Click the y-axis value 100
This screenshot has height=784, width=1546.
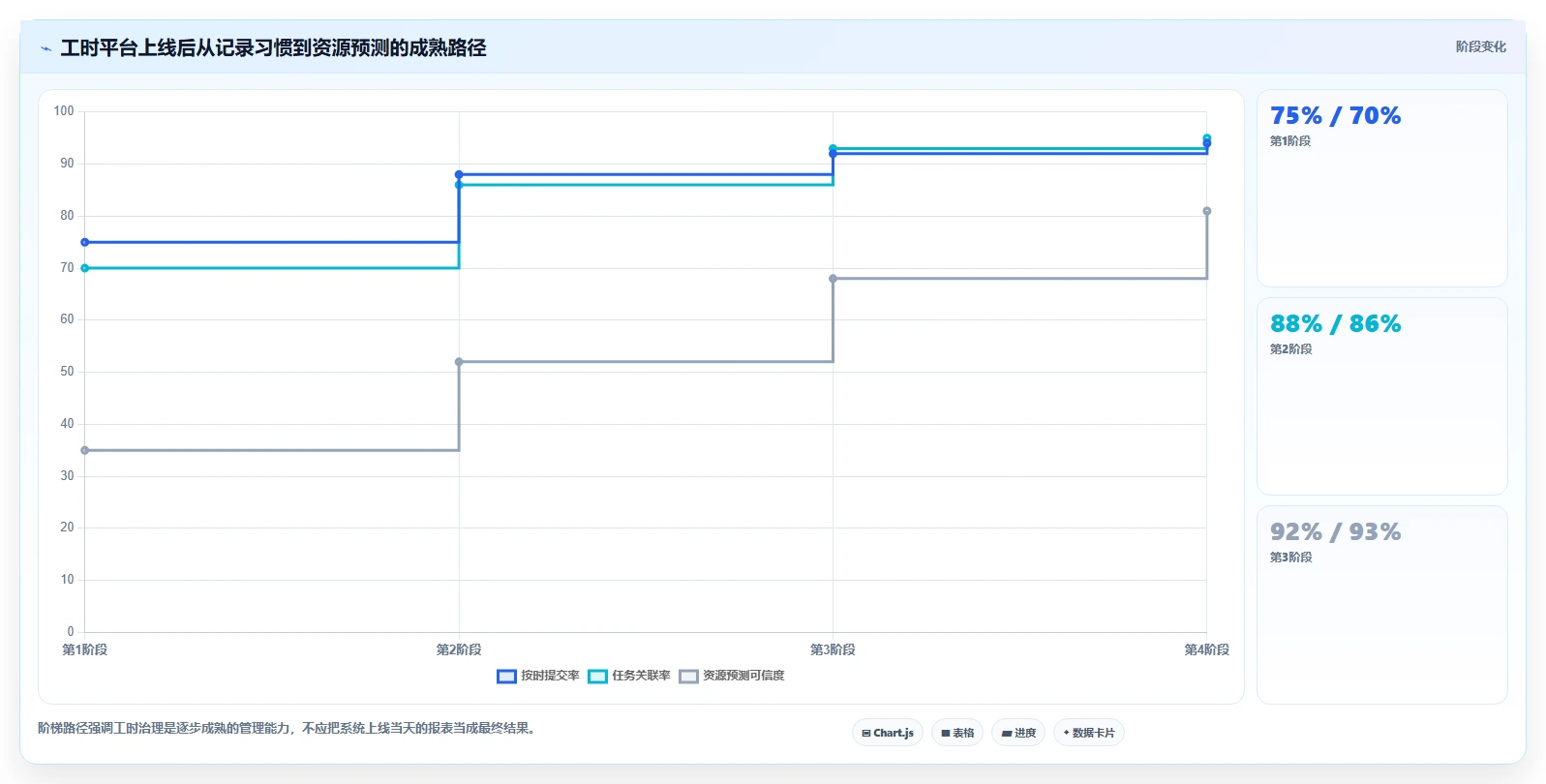(x=64, y=111)
